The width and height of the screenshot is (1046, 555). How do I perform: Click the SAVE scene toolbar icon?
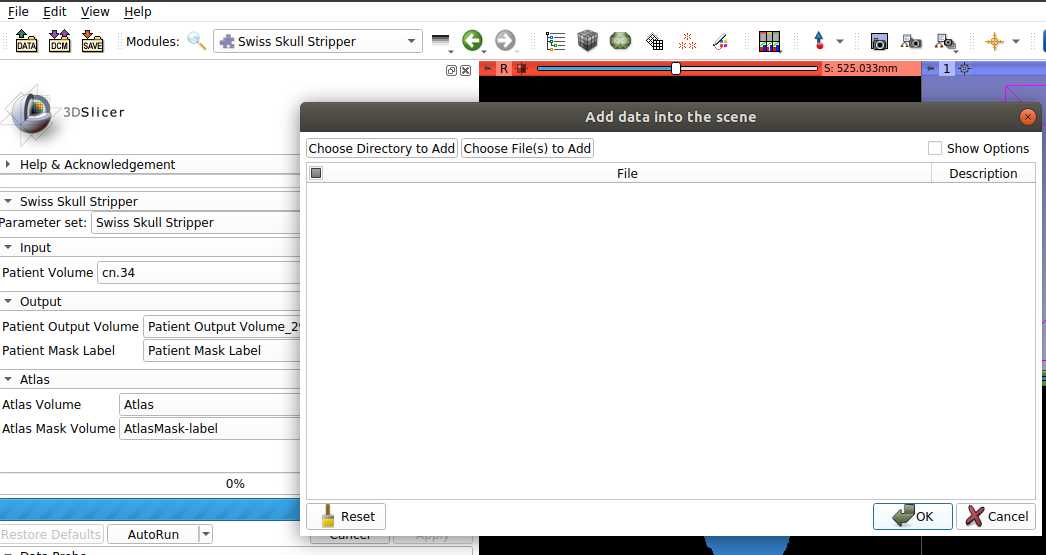92,41
